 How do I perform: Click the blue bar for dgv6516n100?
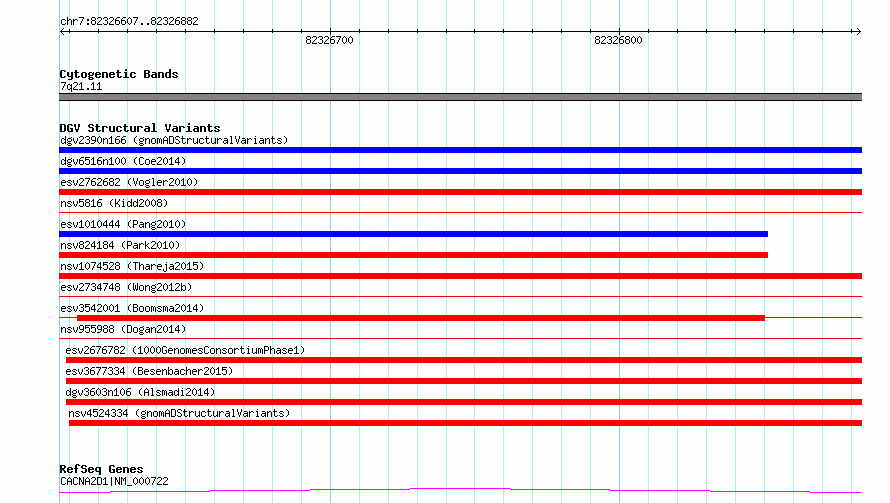coord(460,171)
